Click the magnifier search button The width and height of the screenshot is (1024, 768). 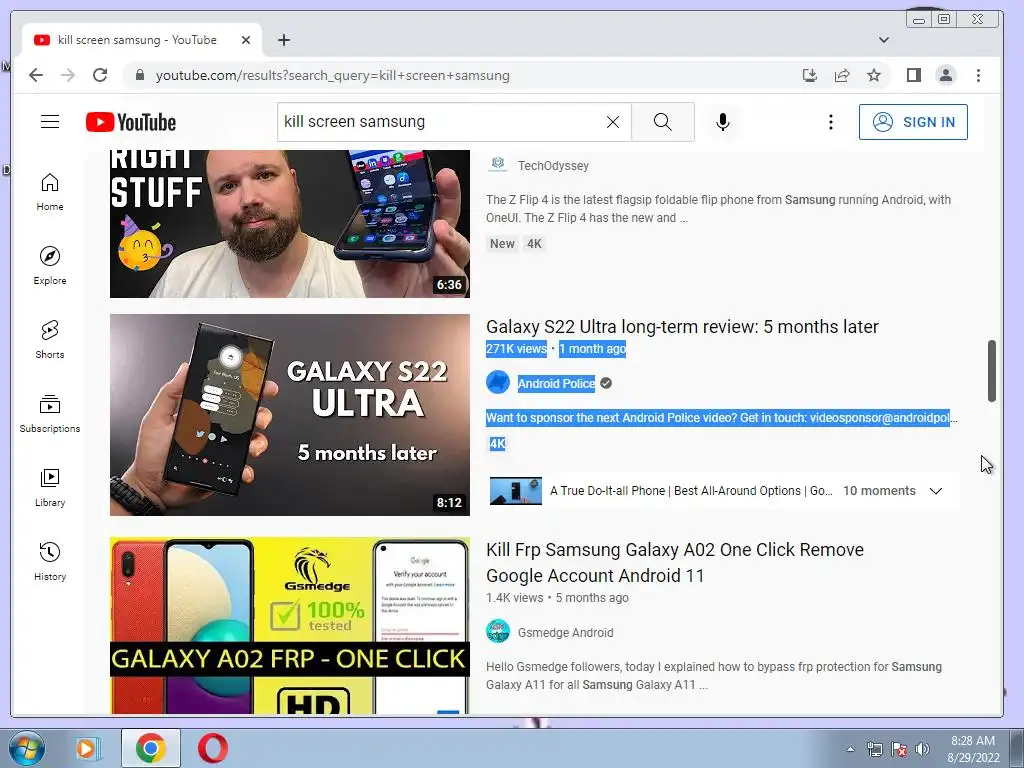tap(662, 122)
